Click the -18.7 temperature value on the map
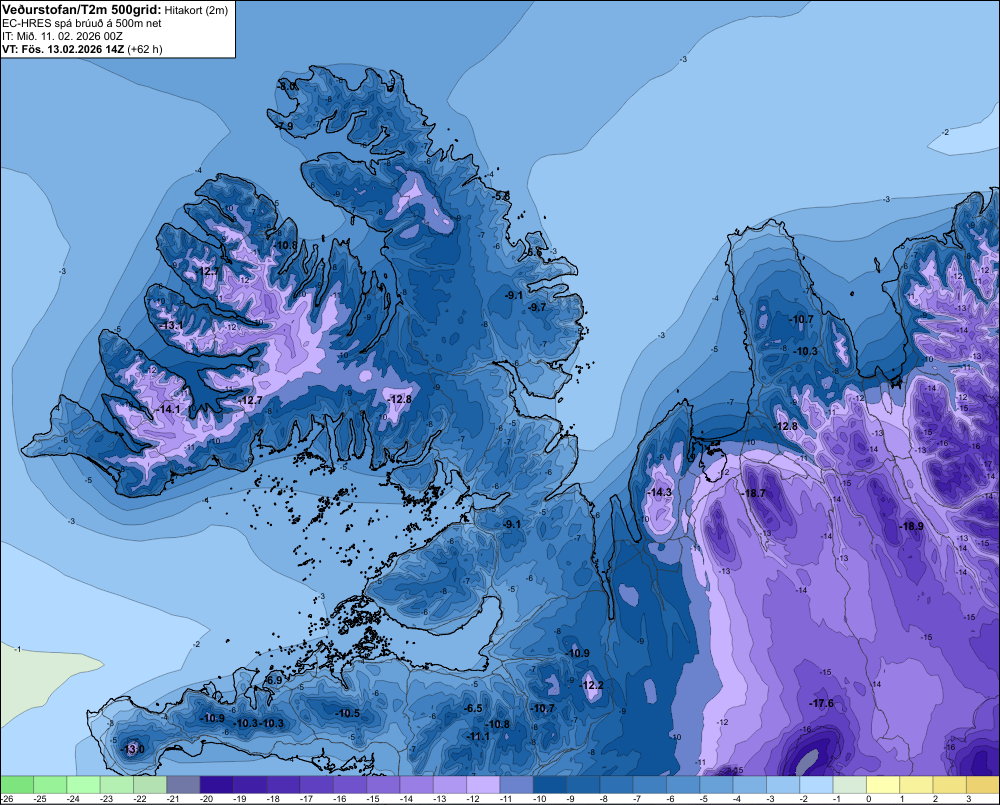 pyautogui.click(x=754, y=493)
